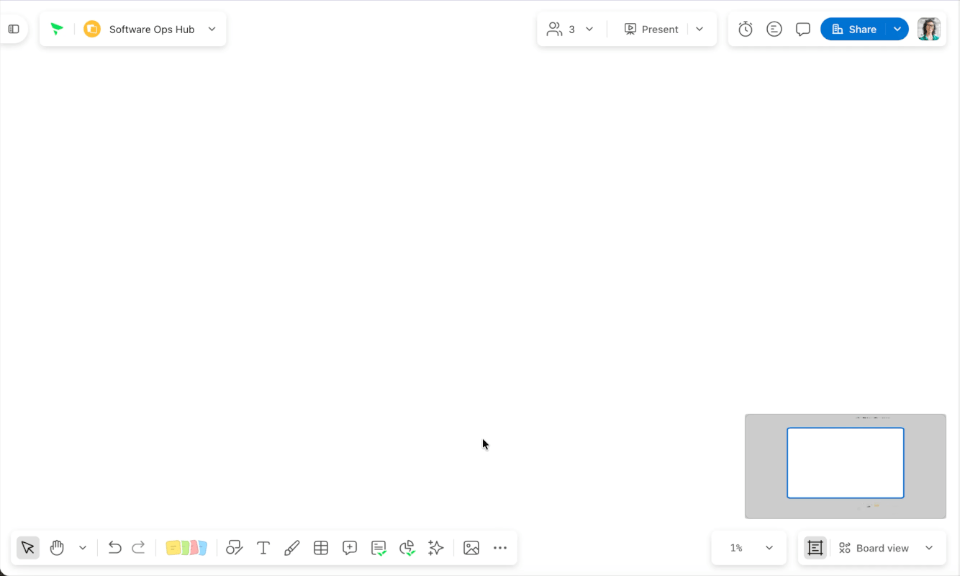
Task: Add a task card to the board
Action: click(x=378, y=547)
